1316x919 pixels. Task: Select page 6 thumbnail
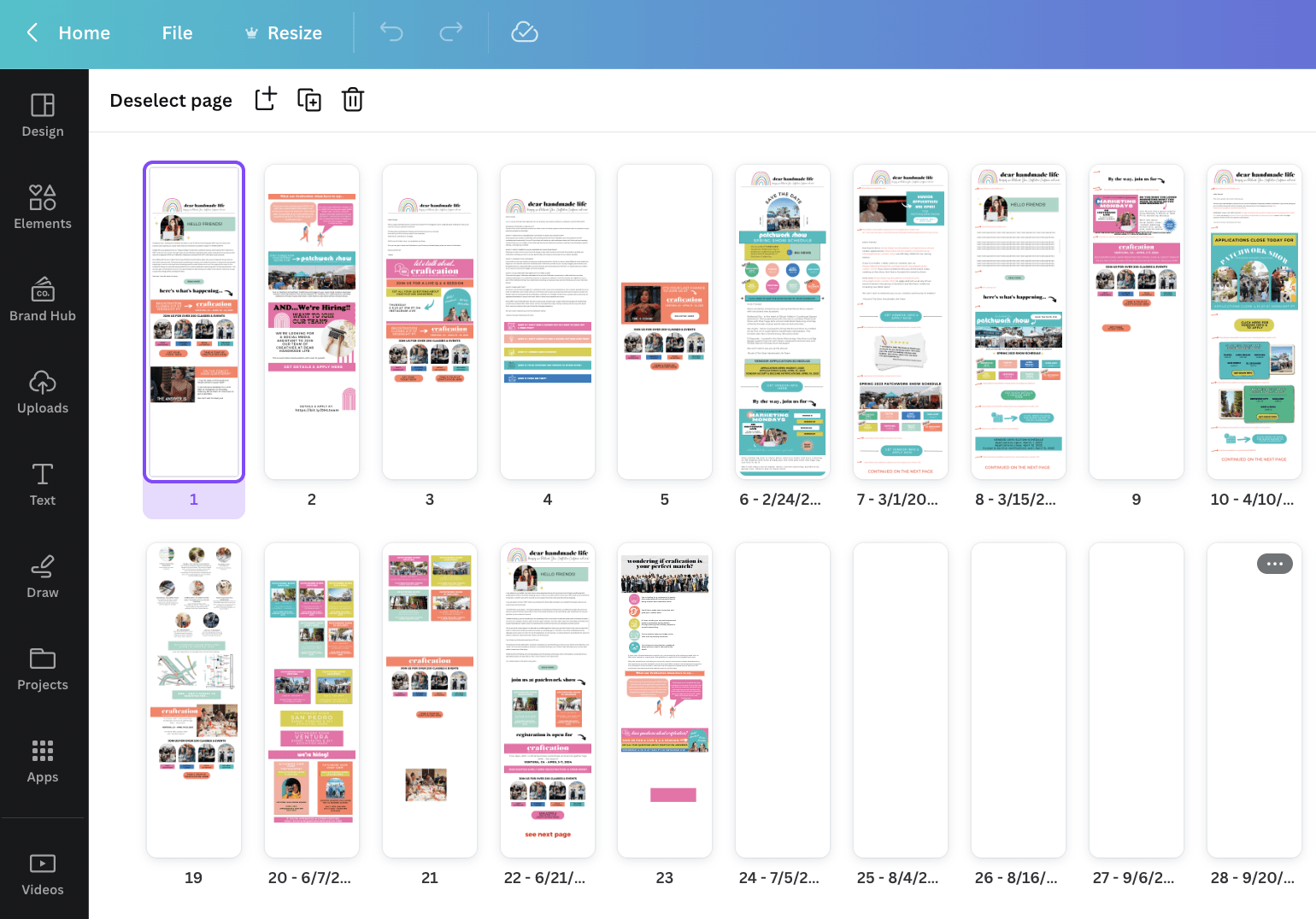(782, 322)
